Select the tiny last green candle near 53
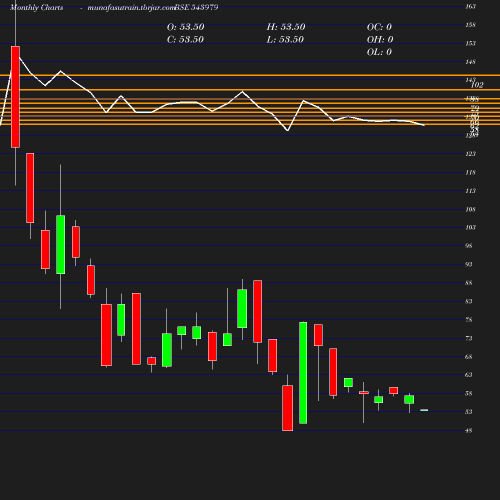The width and height of the screenshot is (500, 500). pyautogui.click(x=424, y=410)
